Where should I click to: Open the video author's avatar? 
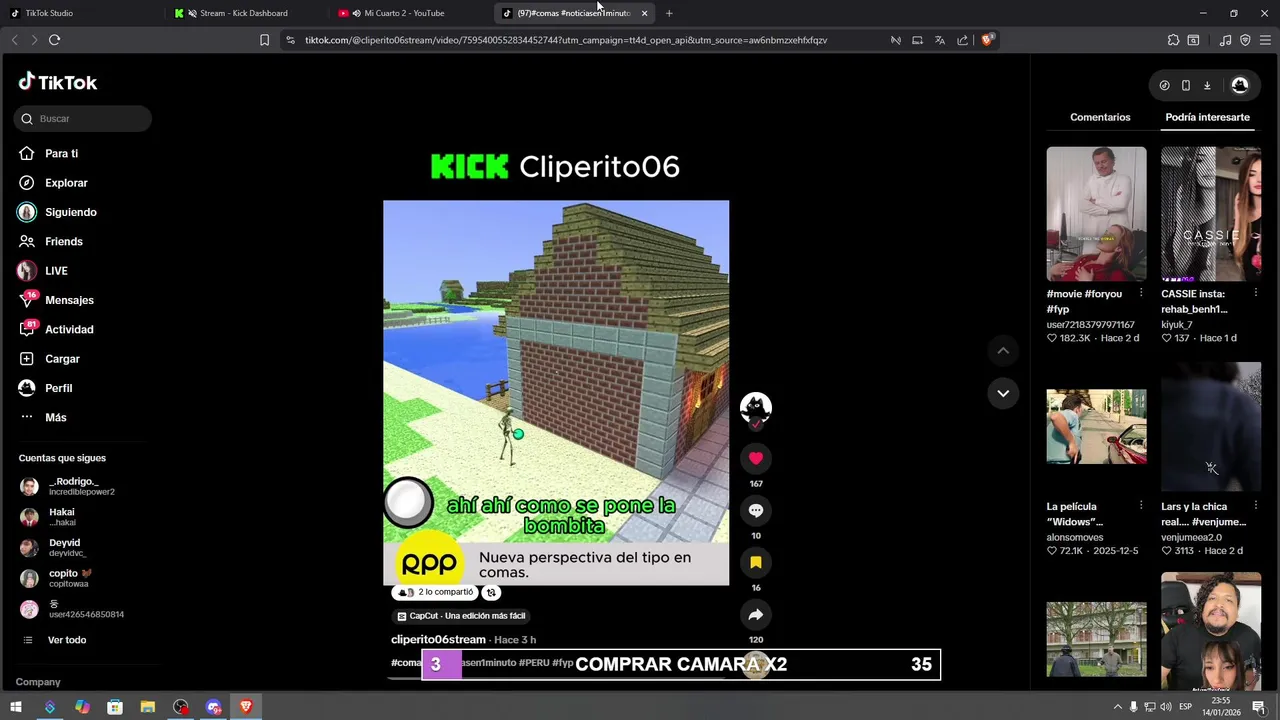point(756,407)
